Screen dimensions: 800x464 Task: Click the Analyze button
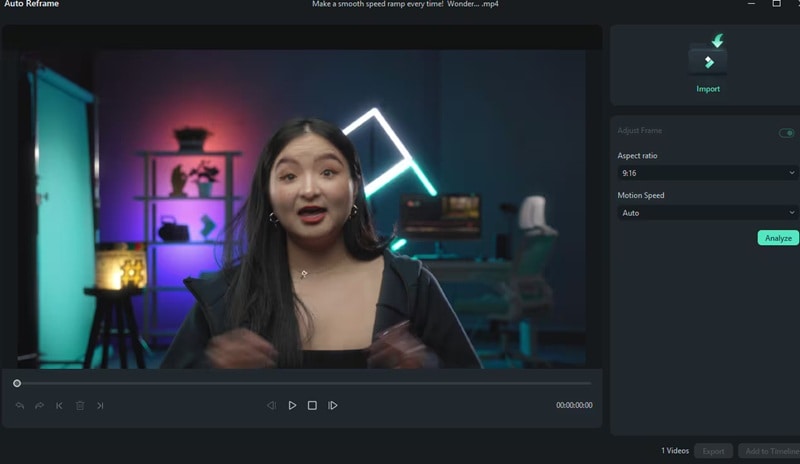[x=778, y=238]
